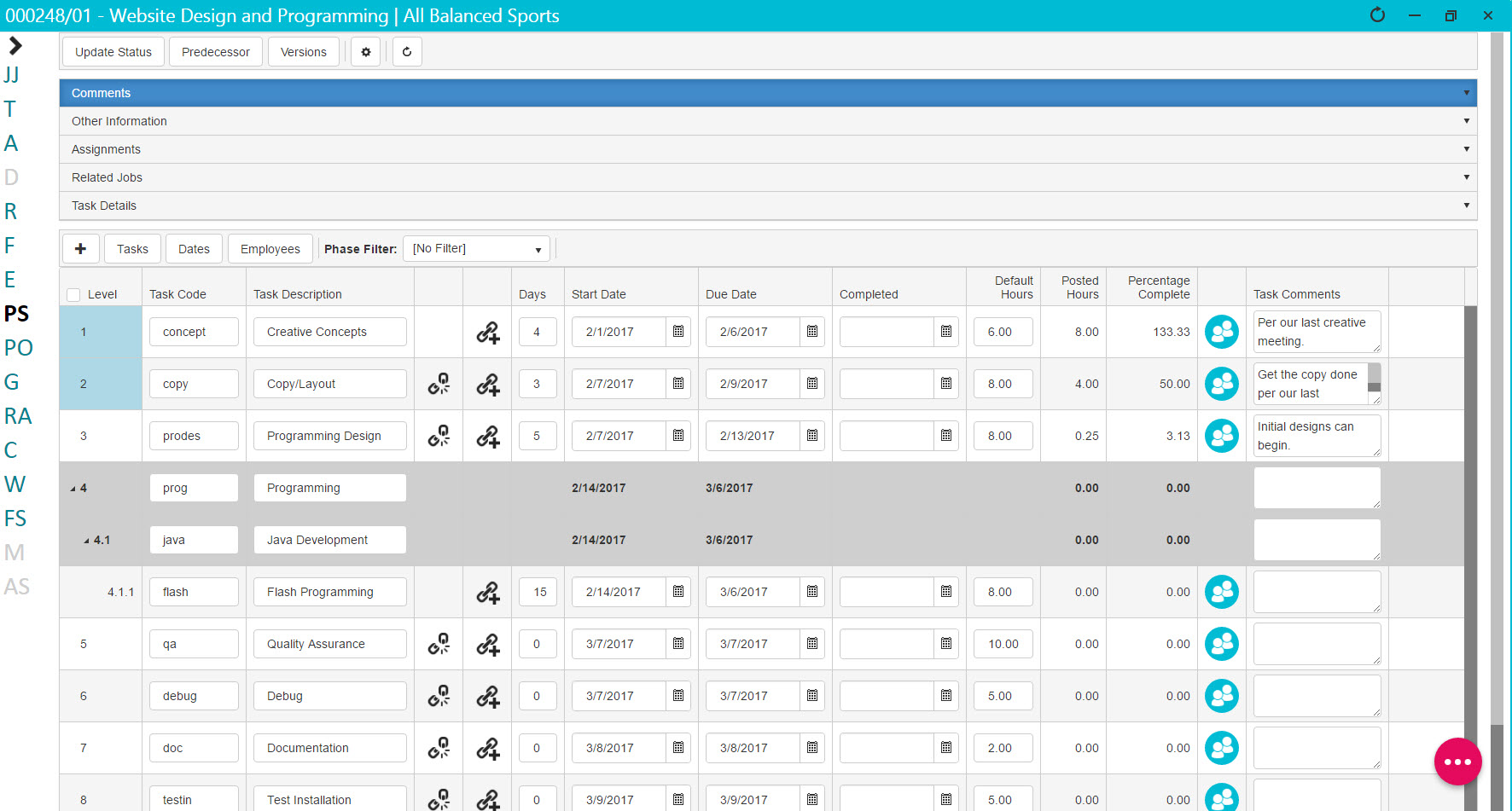Click the Versions button
The width and height of the screenshot is (1512, 811).
(304, 52)
